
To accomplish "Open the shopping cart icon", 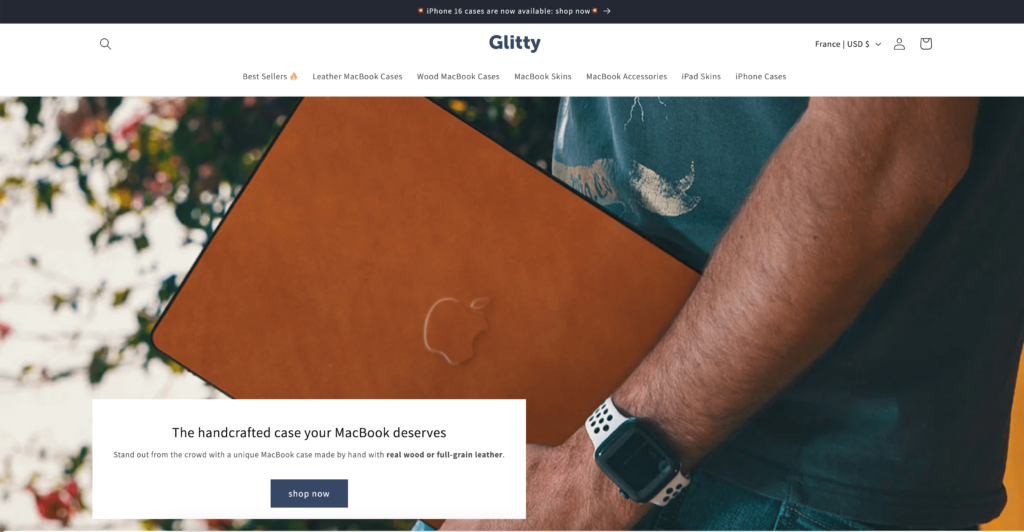I will pyautogui.click(x=925, y=44).
